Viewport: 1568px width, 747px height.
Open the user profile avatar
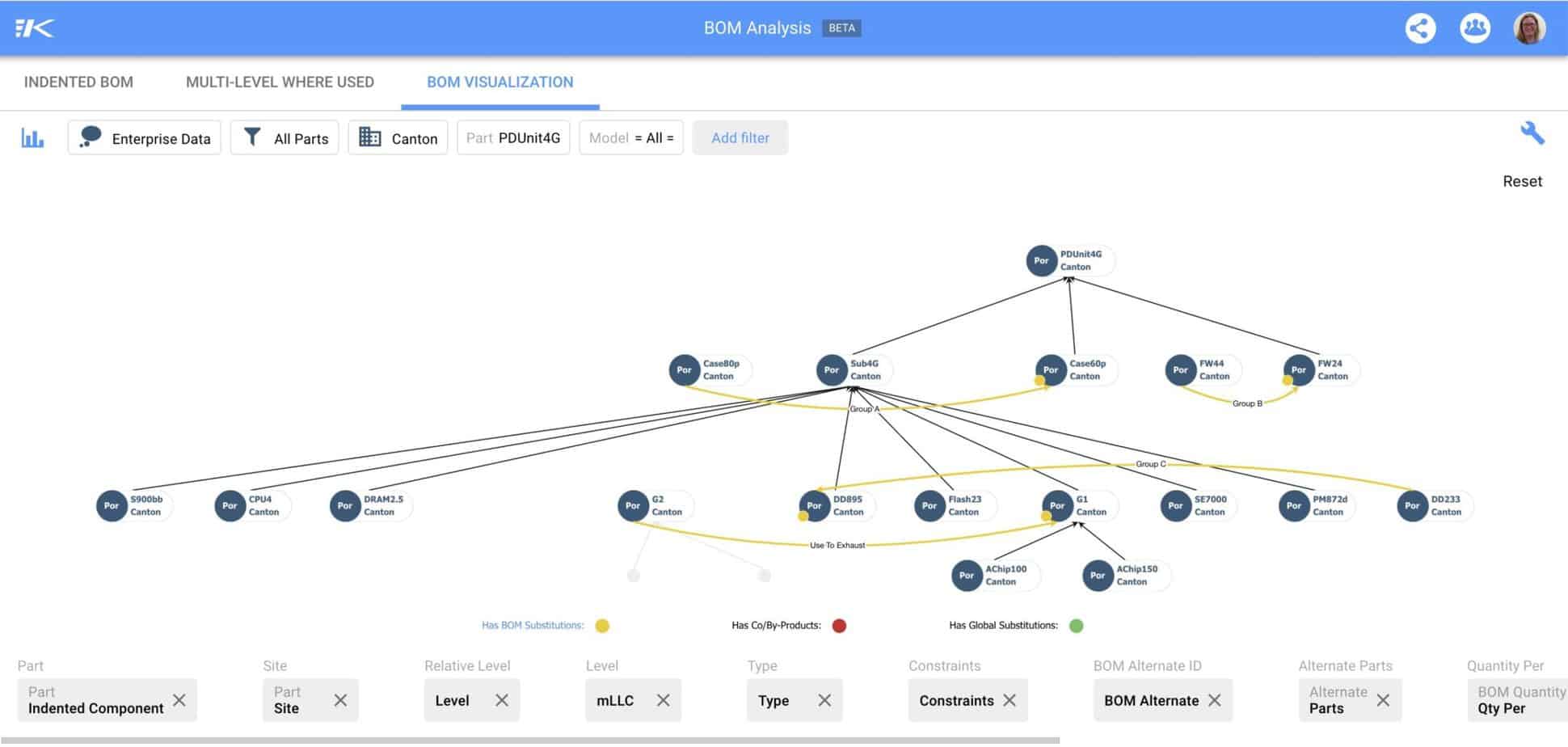(x=1528, y=28)
